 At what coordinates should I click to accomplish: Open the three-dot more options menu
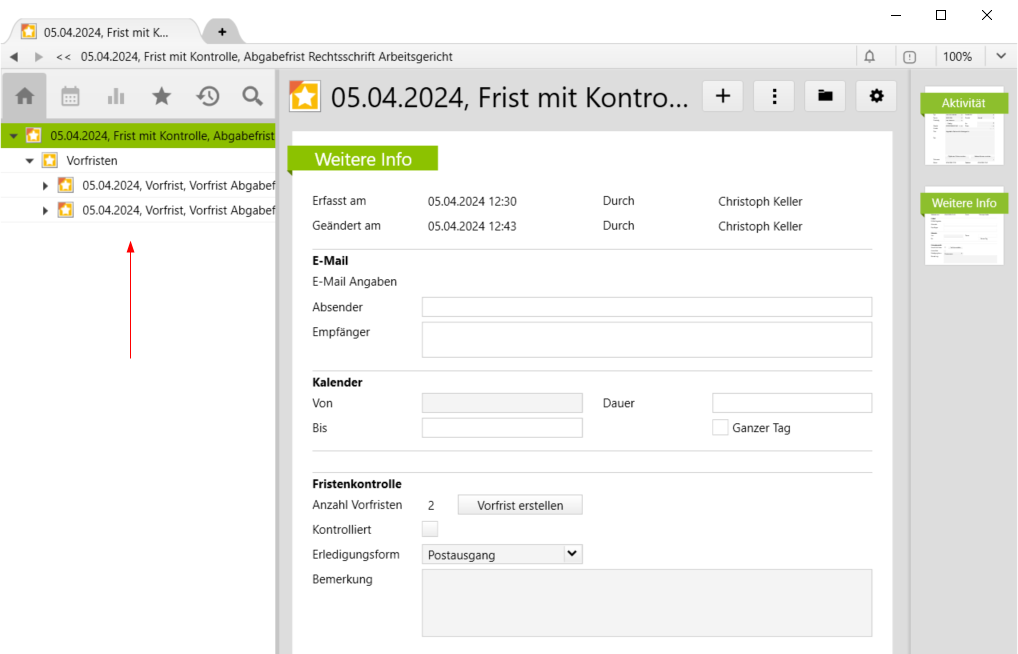tap(773, 96)
